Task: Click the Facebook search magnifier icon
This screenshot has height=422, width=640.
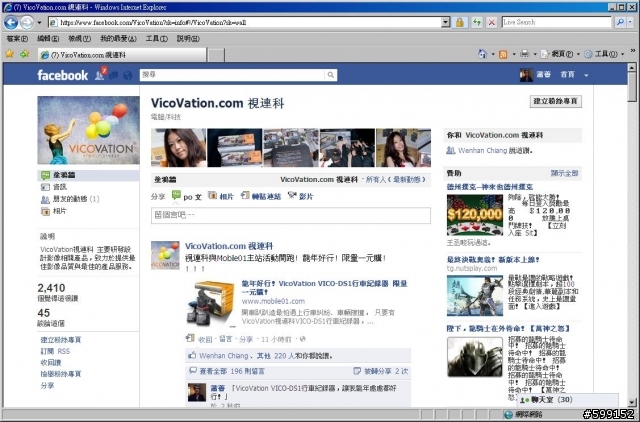Action: 331,75
